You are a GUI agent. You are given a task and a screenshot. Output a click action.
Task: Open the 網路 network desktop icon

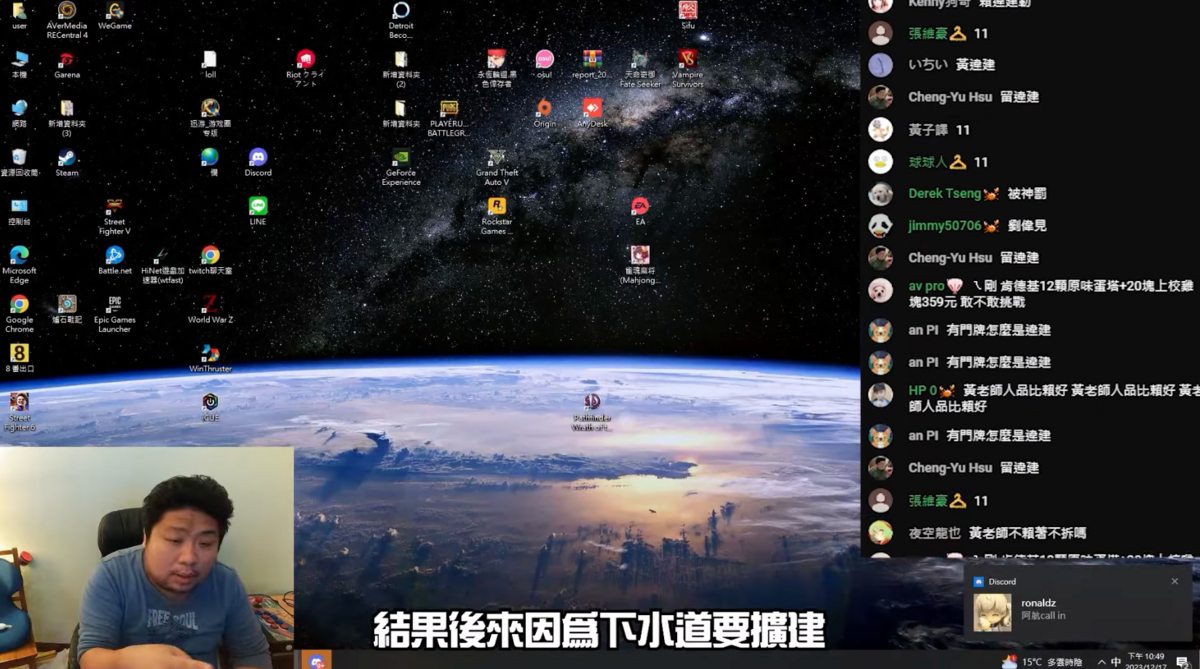click(x=19, y=113)
